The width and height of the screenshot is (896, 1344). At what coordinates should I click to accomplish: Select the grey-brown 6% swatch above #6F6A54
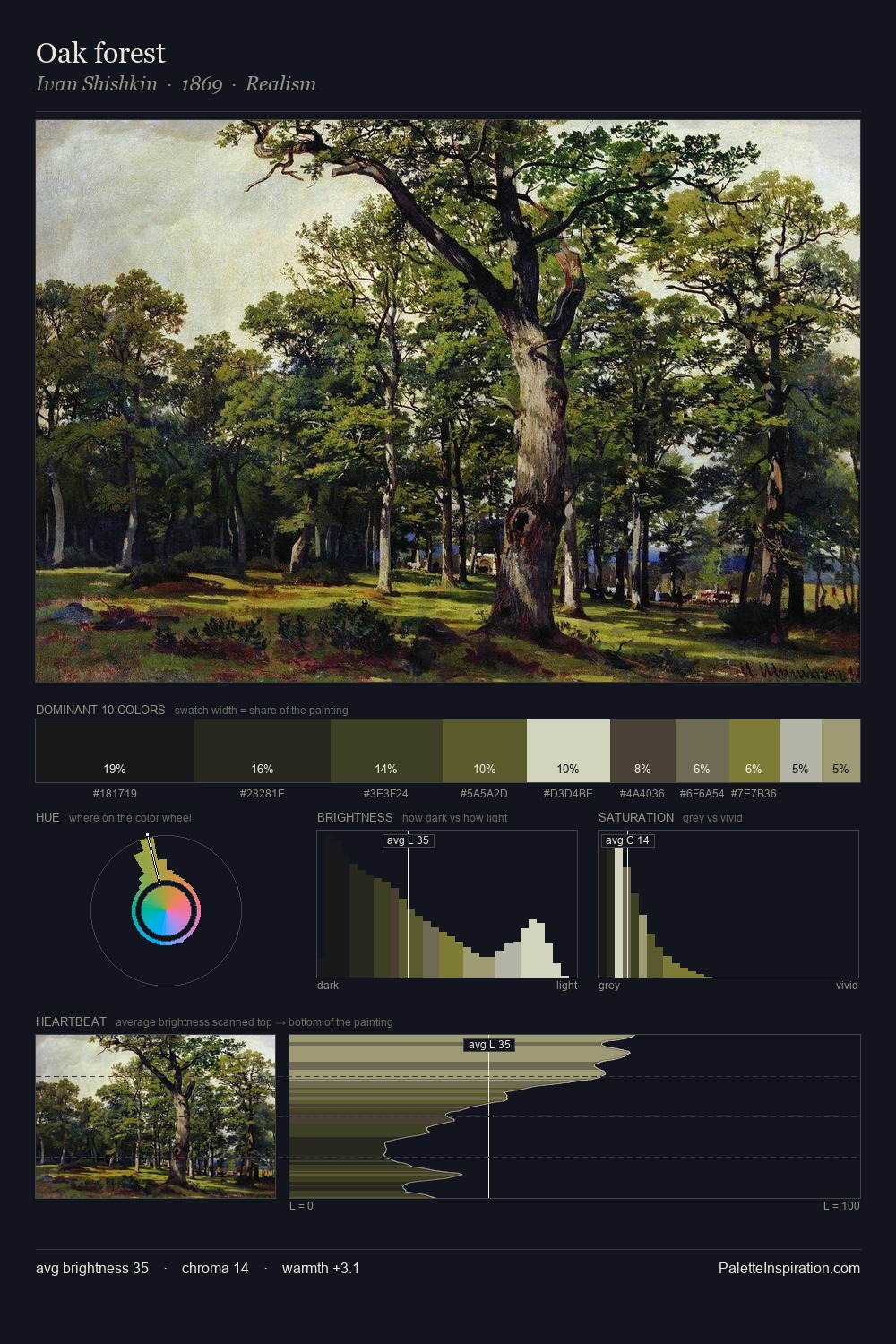tap(702, 751)
